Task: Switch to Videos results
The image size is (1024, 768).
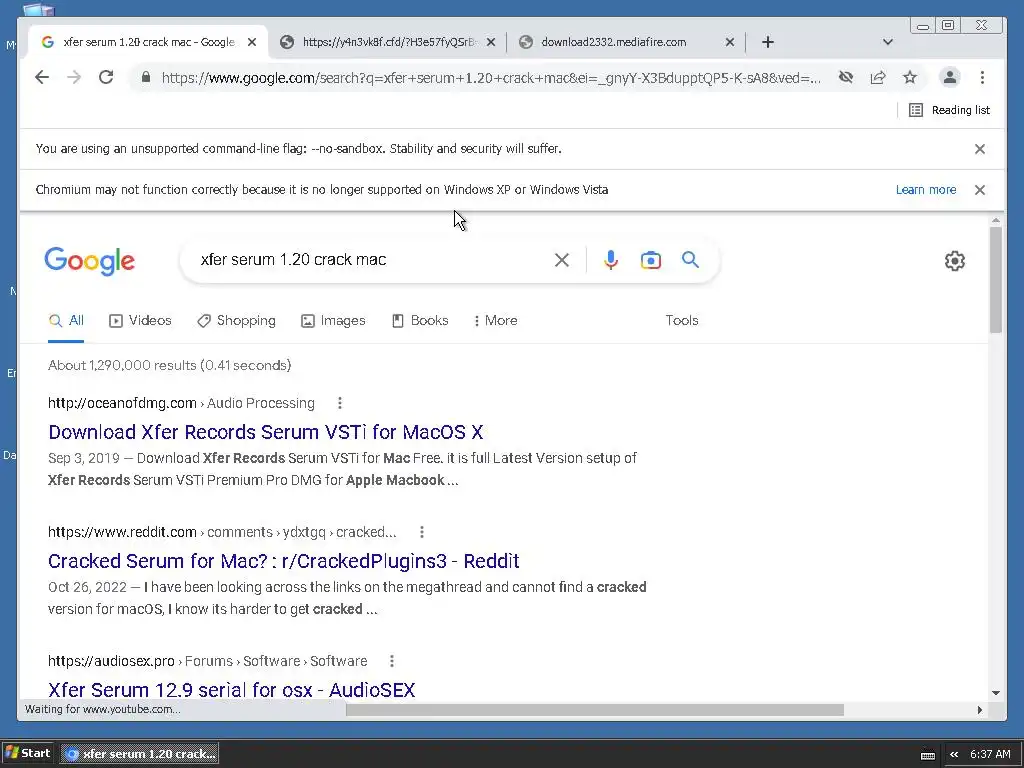Action: tap(140, 321)
